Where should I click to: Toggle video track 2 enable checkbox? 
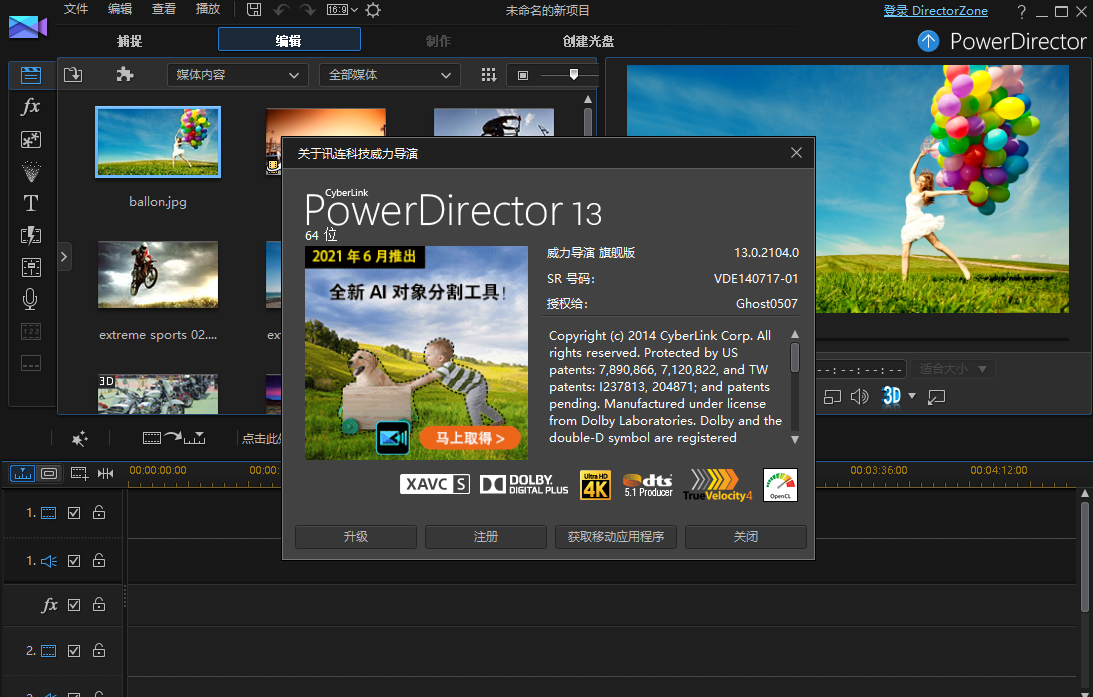[74, 651]
